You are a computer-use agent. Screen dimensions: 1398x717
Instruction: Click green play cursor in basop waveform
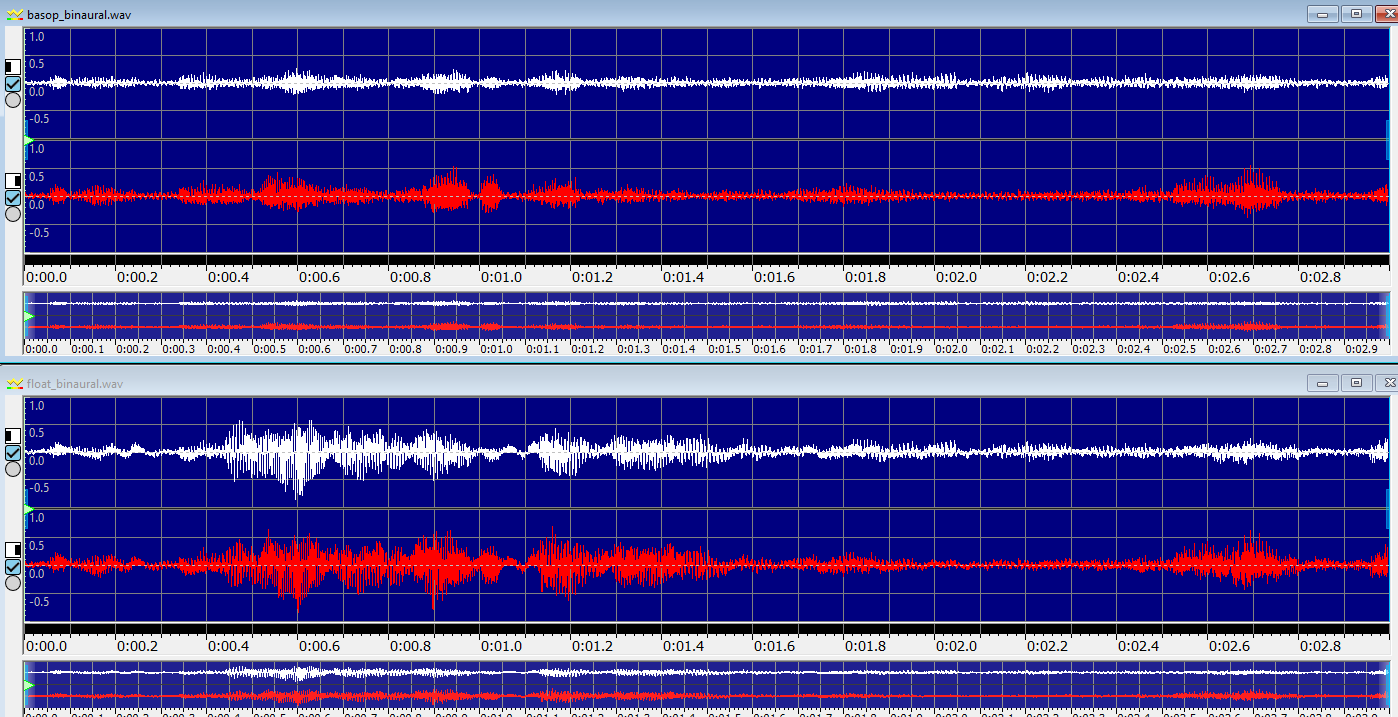point(29,140)
